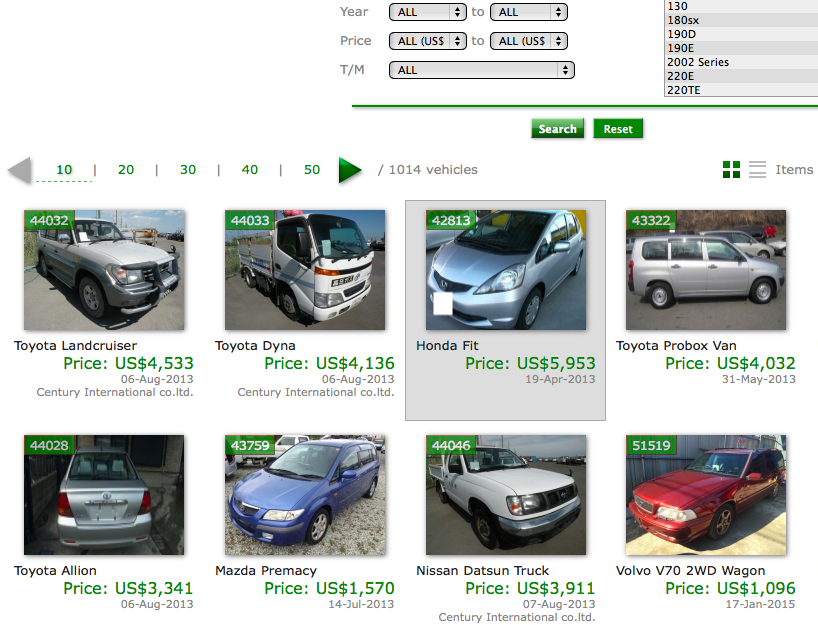Click price US$5,953
The height and width of the screenshot is (625, 818).
556,363
